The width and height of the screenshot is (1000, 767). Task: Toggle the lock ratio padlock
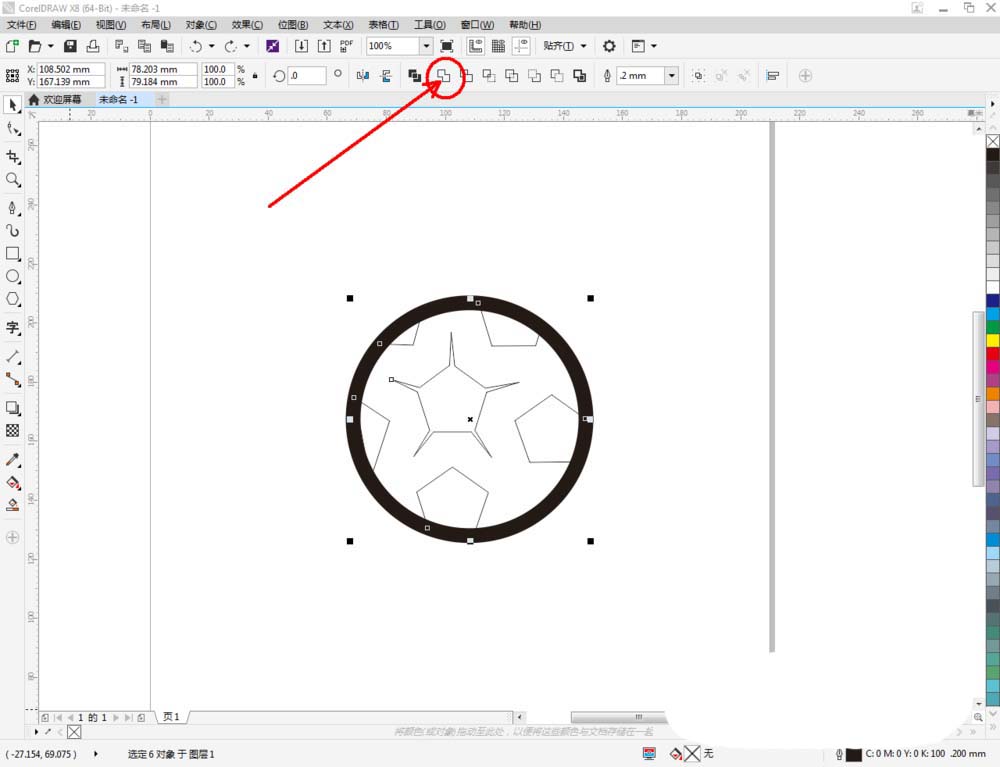255,76
